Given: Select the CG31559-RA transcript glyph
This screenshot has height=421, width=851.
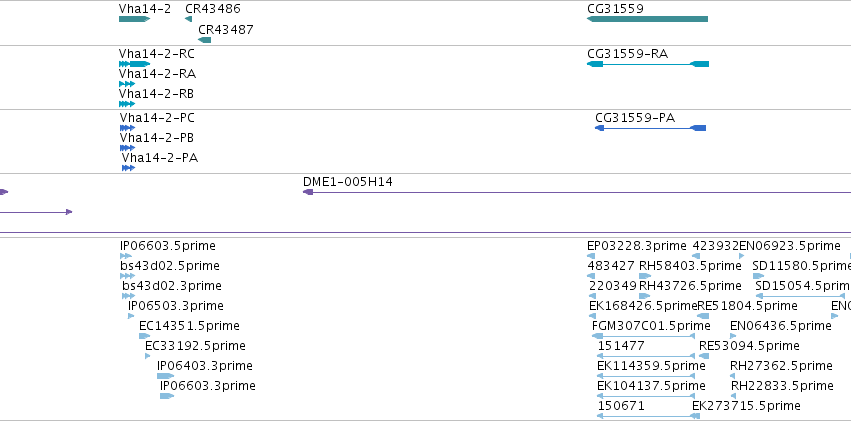Looking at the screenshot, I should pos(648,64).
